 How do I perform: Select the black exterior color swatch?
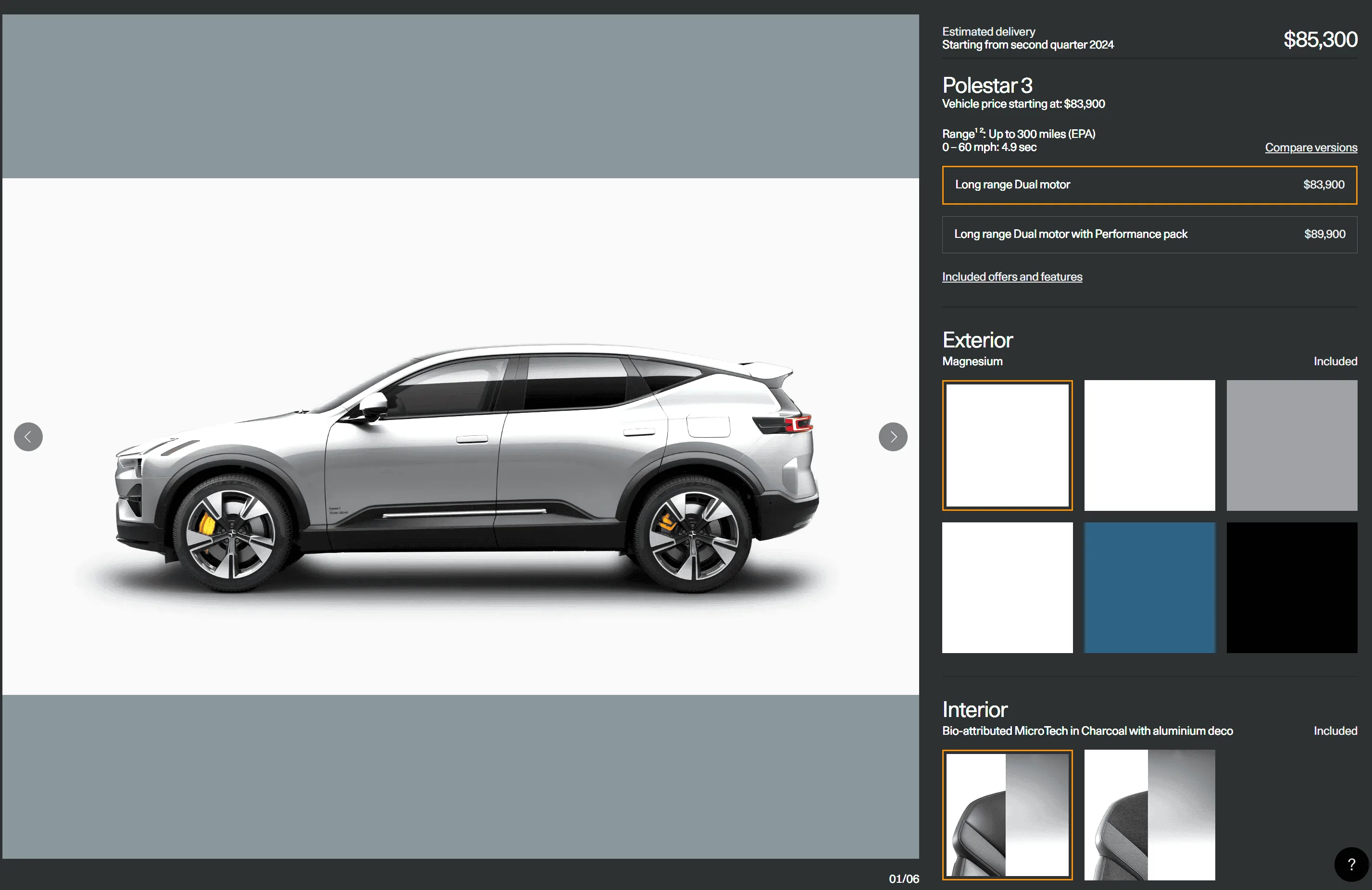[1291, 587]
